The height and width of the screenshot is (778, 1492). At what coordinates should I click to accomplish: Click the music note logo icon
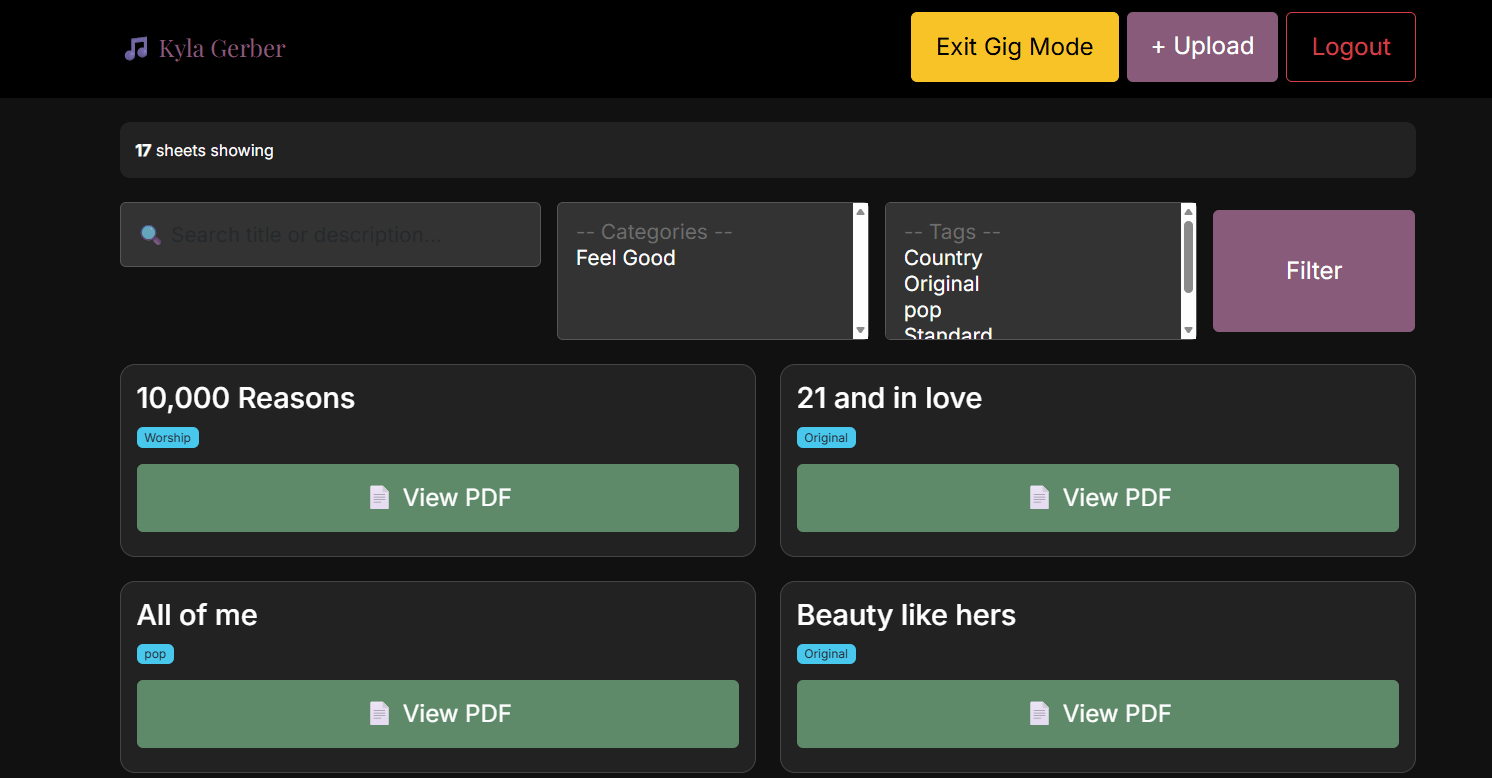tap(136, 48)
